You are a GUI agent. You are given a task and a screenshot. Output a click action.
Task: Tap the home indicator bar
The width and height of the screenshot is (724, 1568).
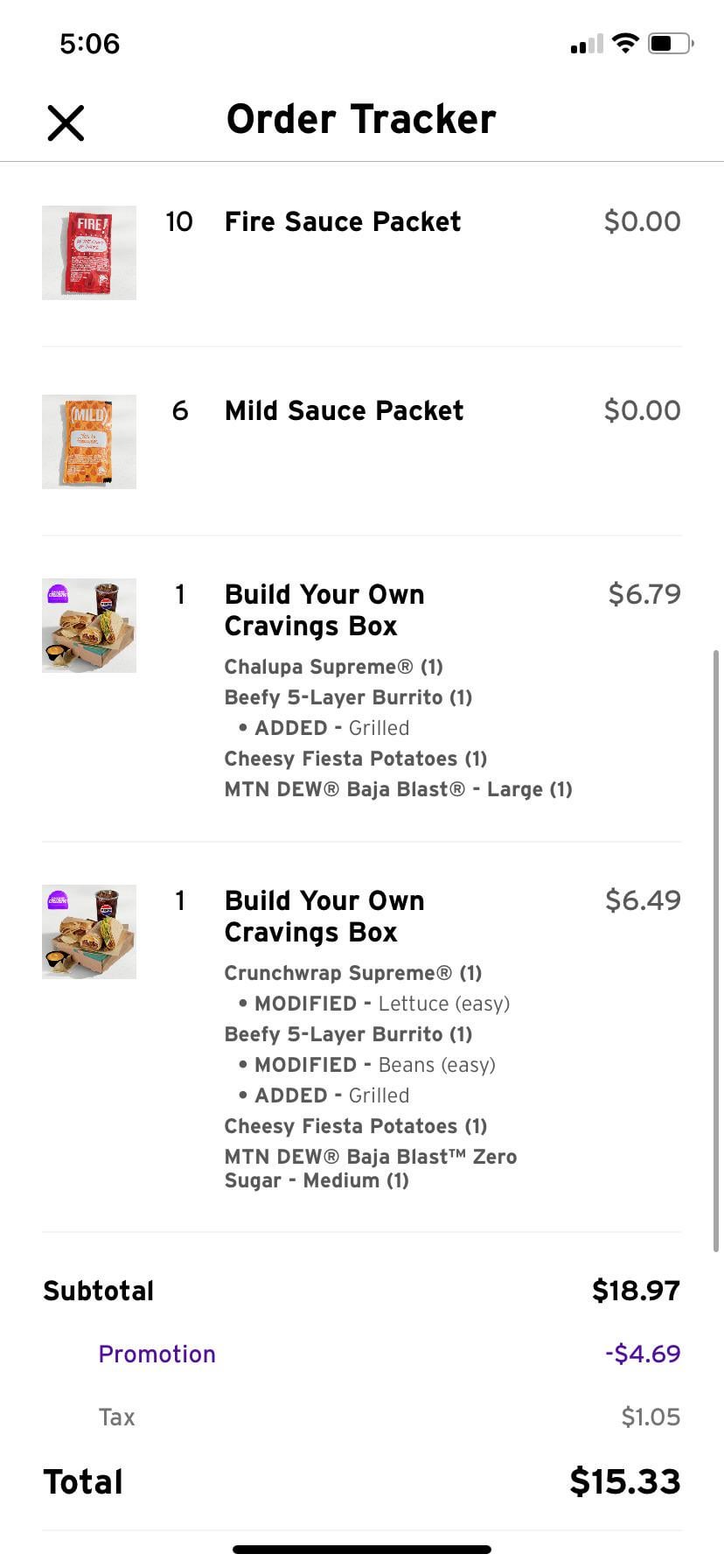pos(362,1550)
